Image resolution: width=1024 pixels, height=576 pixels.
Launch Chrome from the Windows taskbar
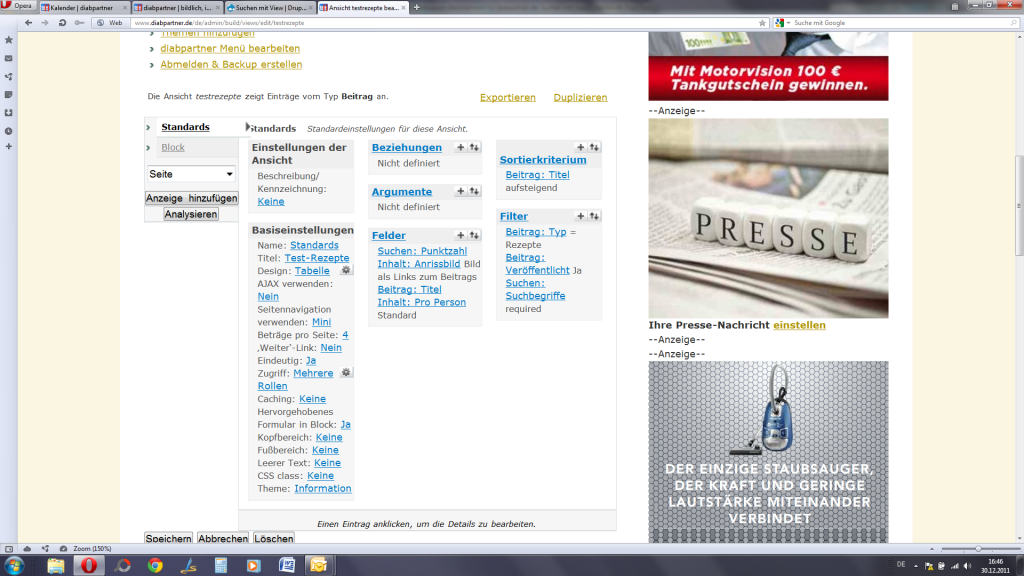tap(155, 565)
